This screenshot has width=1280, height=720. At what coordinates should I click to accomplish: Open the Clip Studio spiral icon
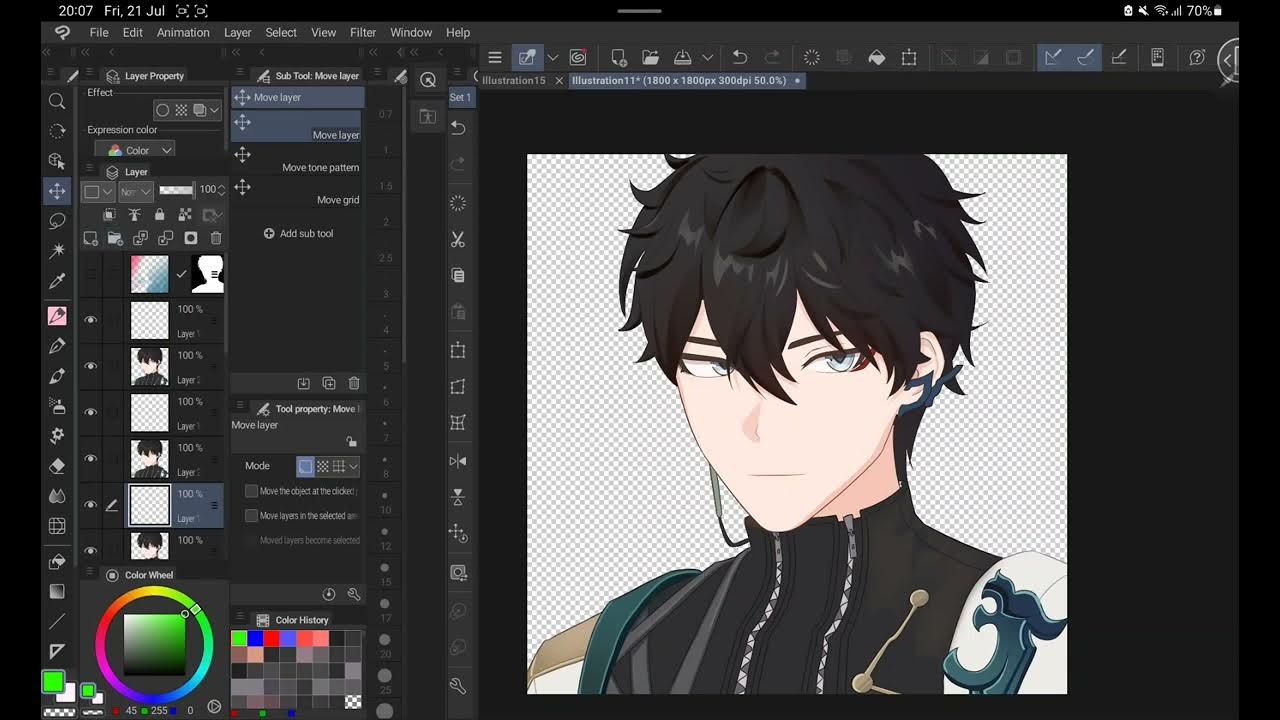pos(577,58)
